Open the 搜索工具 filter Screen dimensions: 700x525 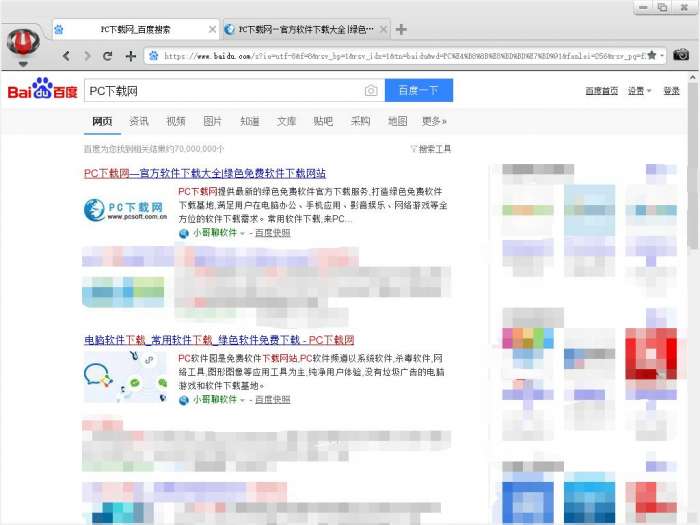[x=431, y=149]
